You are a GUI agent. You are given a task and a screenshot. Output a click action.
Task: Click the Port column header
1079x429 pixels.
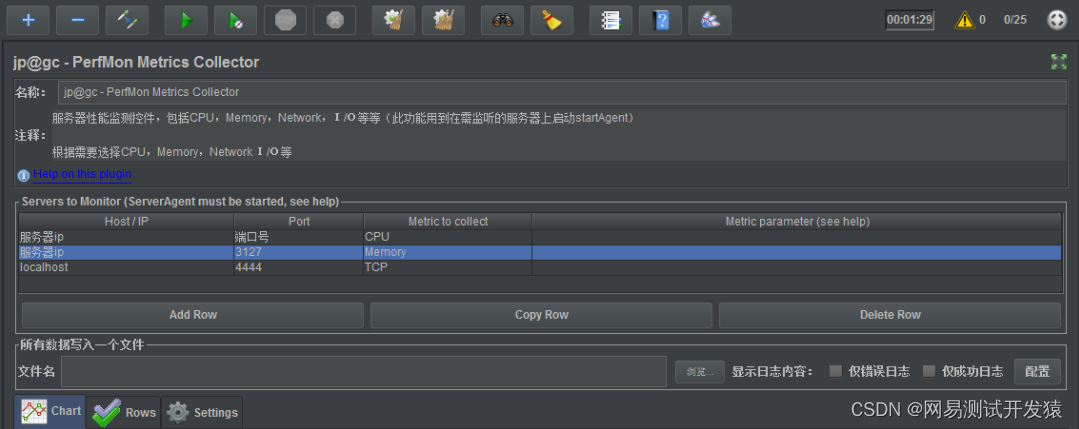pos(299,222)
